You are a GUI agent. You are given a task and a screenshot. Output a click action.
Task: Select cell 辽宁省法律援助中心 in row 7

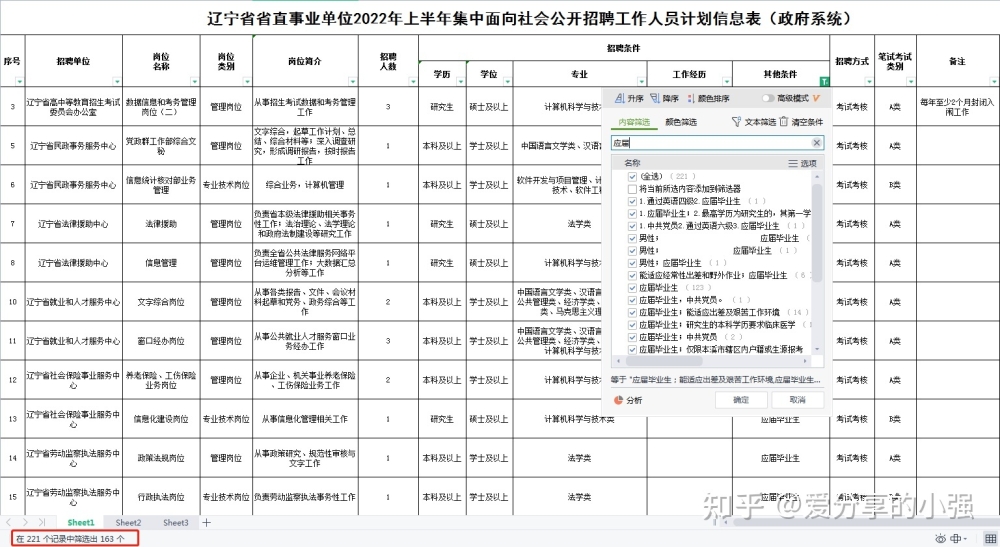[x=73, y=224]
